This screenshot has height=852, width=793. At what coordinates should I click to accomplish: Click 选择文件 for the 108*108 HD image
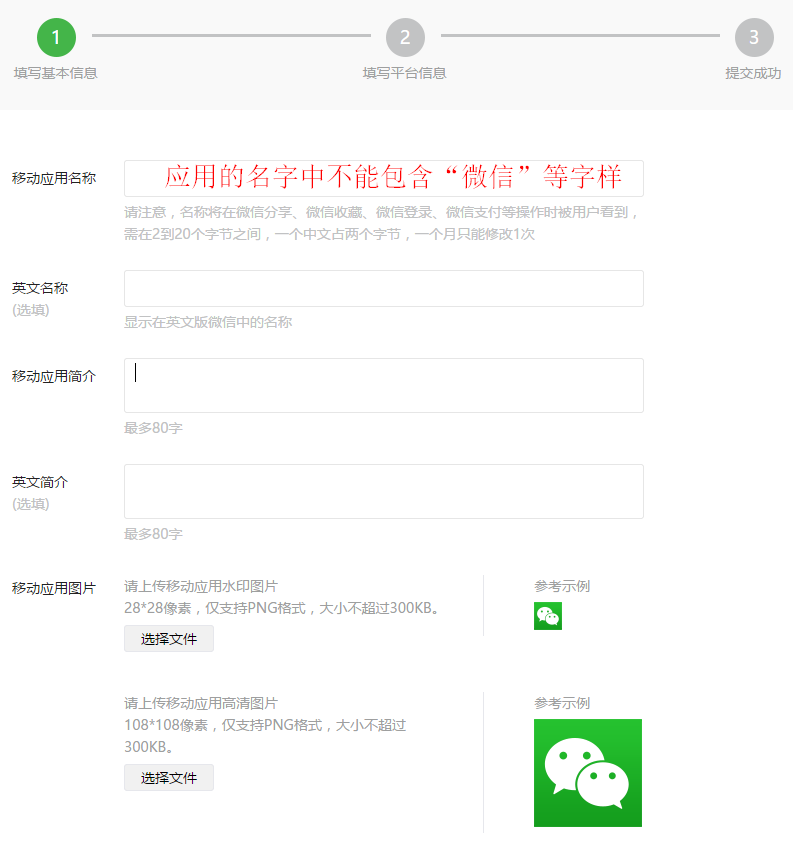click(168, 778)
